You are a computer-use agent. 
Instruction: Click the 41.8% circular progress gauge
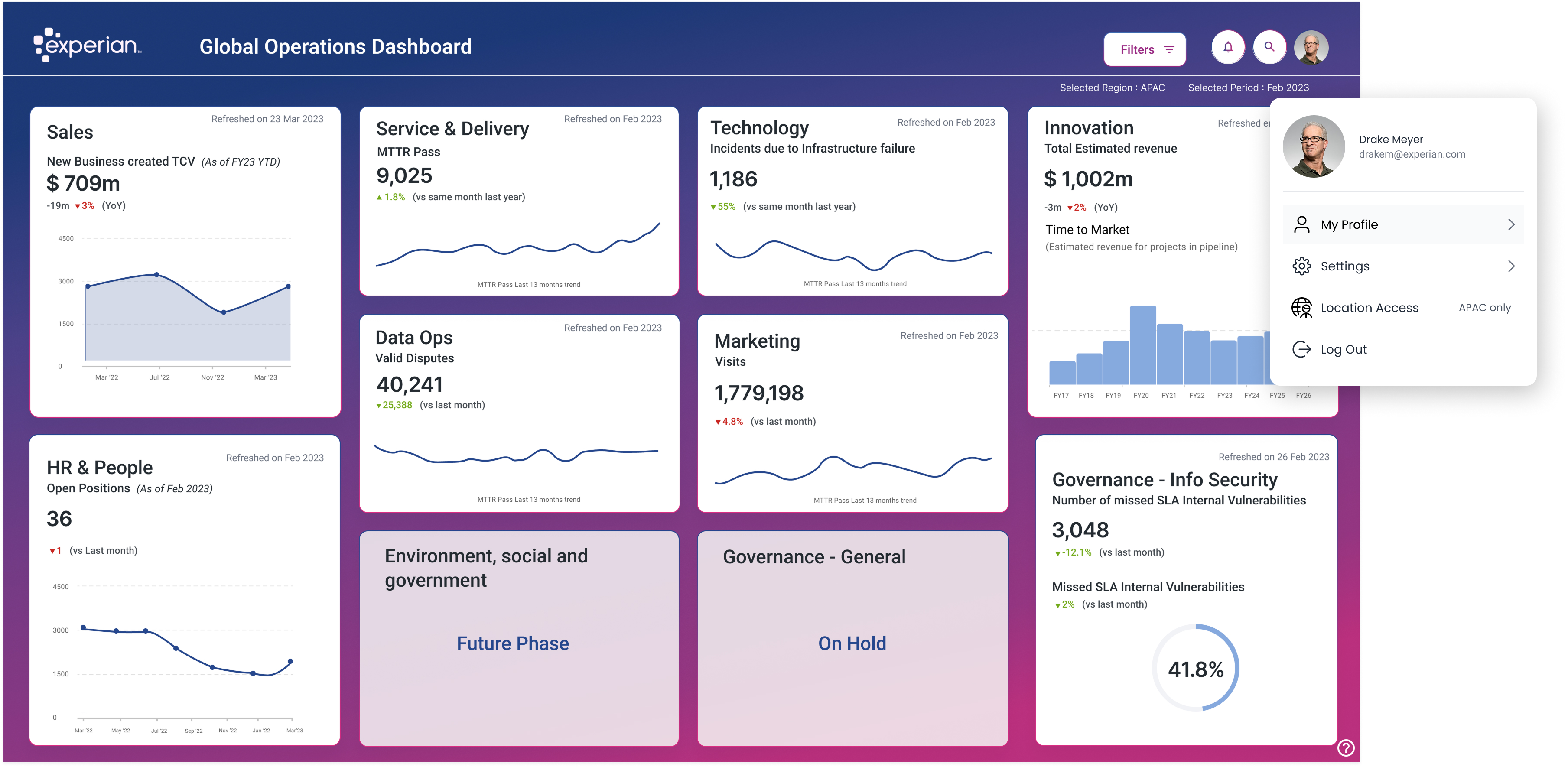click(x=1195, y=668)
